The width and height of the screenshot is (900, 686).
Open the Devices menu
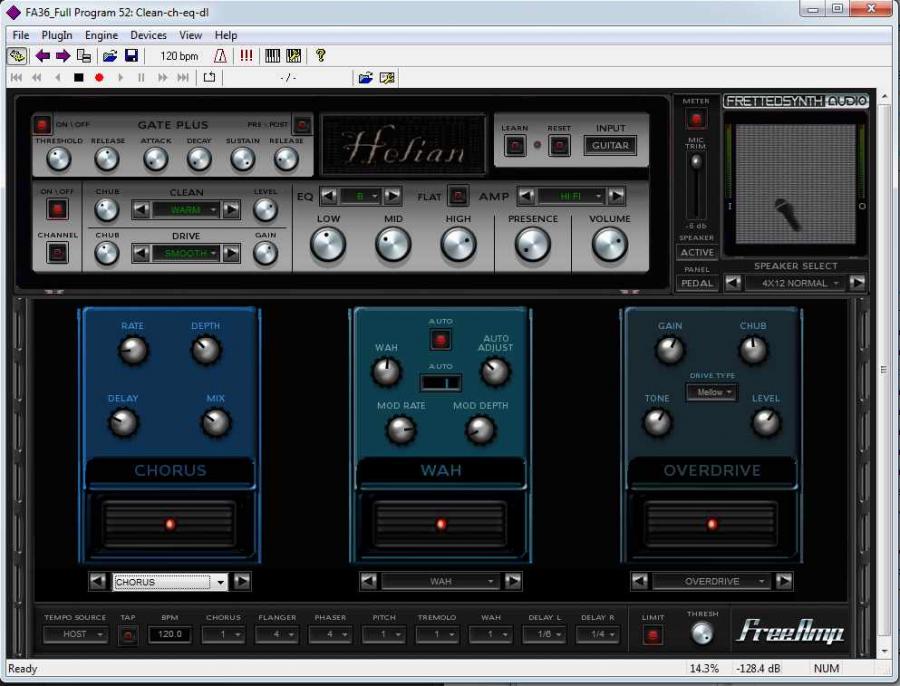pos(148,35)
